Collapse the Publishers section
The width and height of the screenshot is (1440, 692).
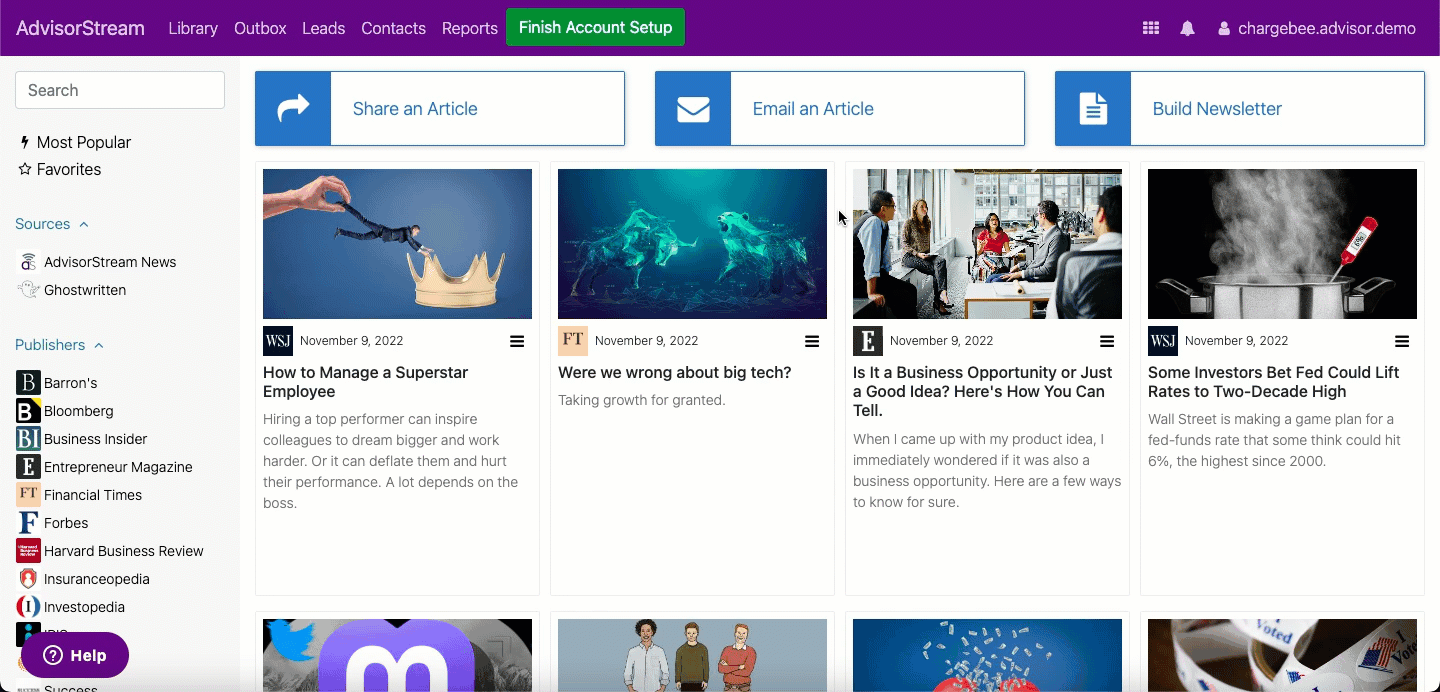[x=60, y=345]
